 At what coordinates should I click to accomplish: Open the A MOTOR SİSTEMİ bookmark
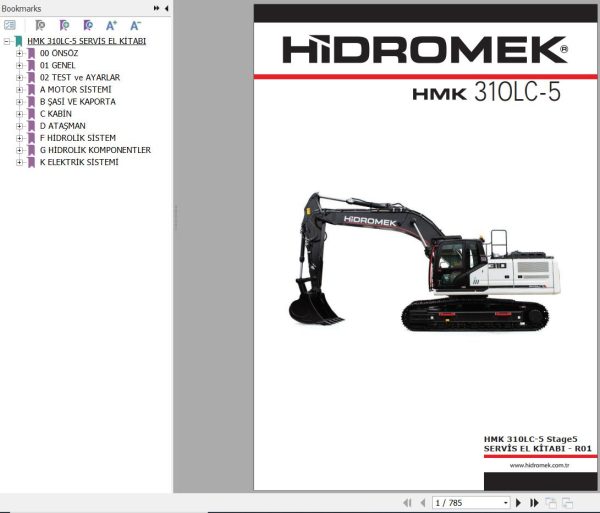(x=75, y=90)
